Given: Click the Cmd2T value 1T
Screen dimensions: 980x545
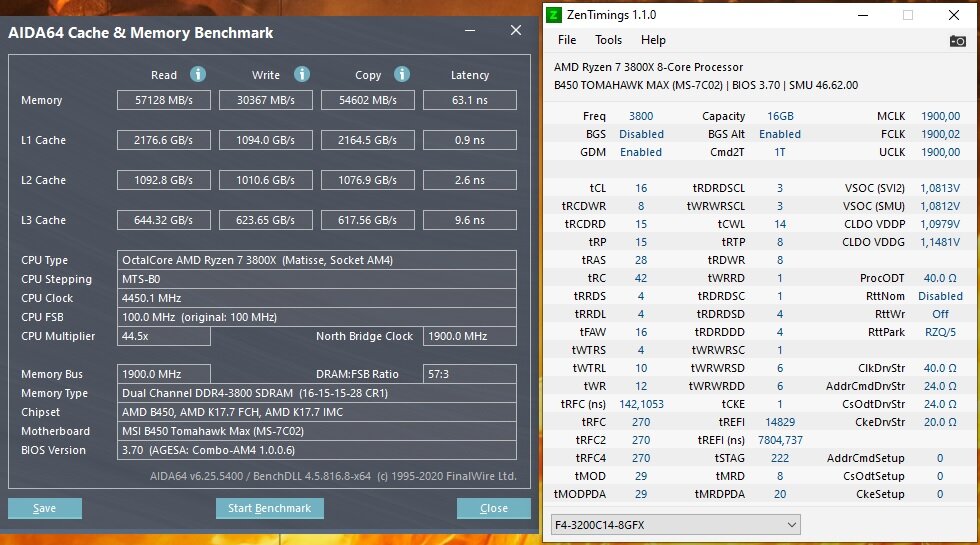Looking at the screenshot, I should [x=780, y=152].
